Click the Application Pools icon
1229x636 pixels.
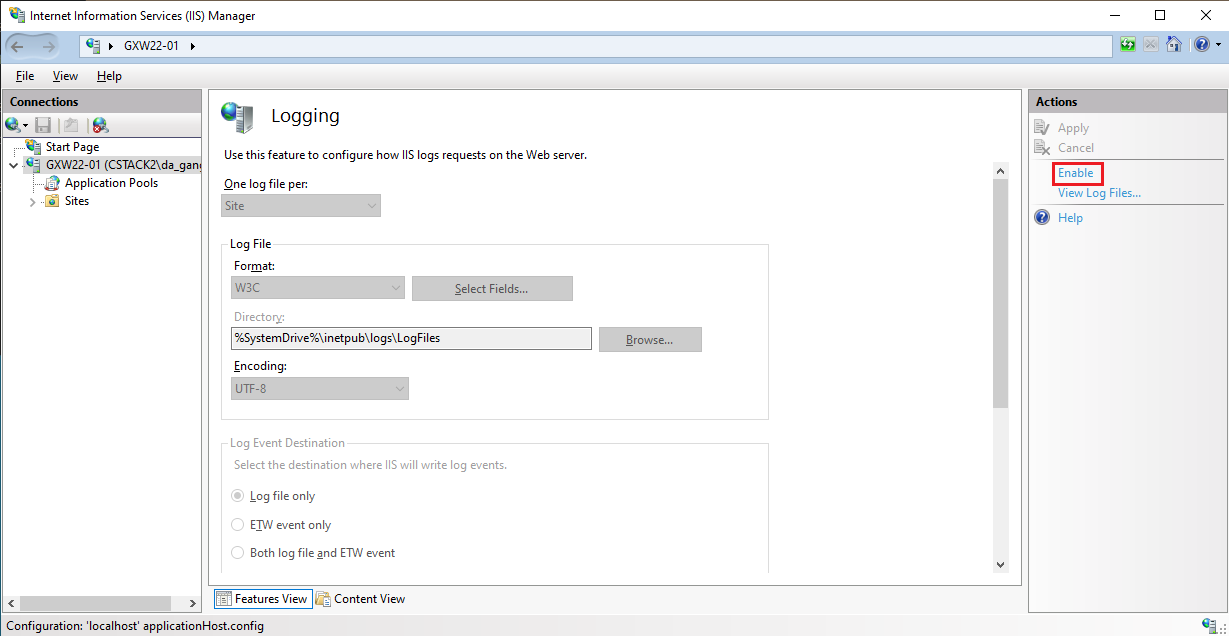click(53, 183)
